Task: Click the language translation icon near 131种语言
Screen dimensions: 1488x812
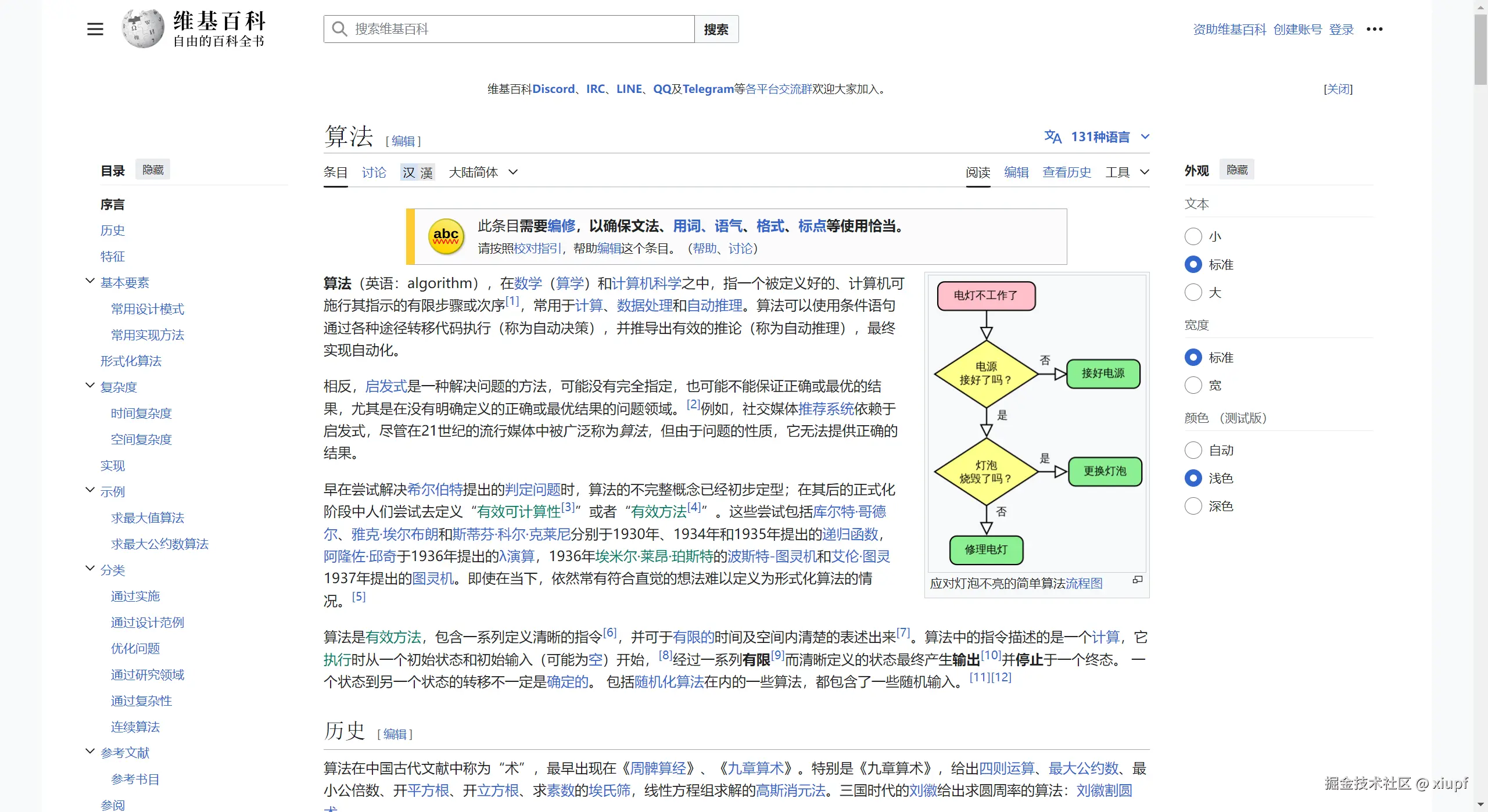Action: tap(1052, 136)
